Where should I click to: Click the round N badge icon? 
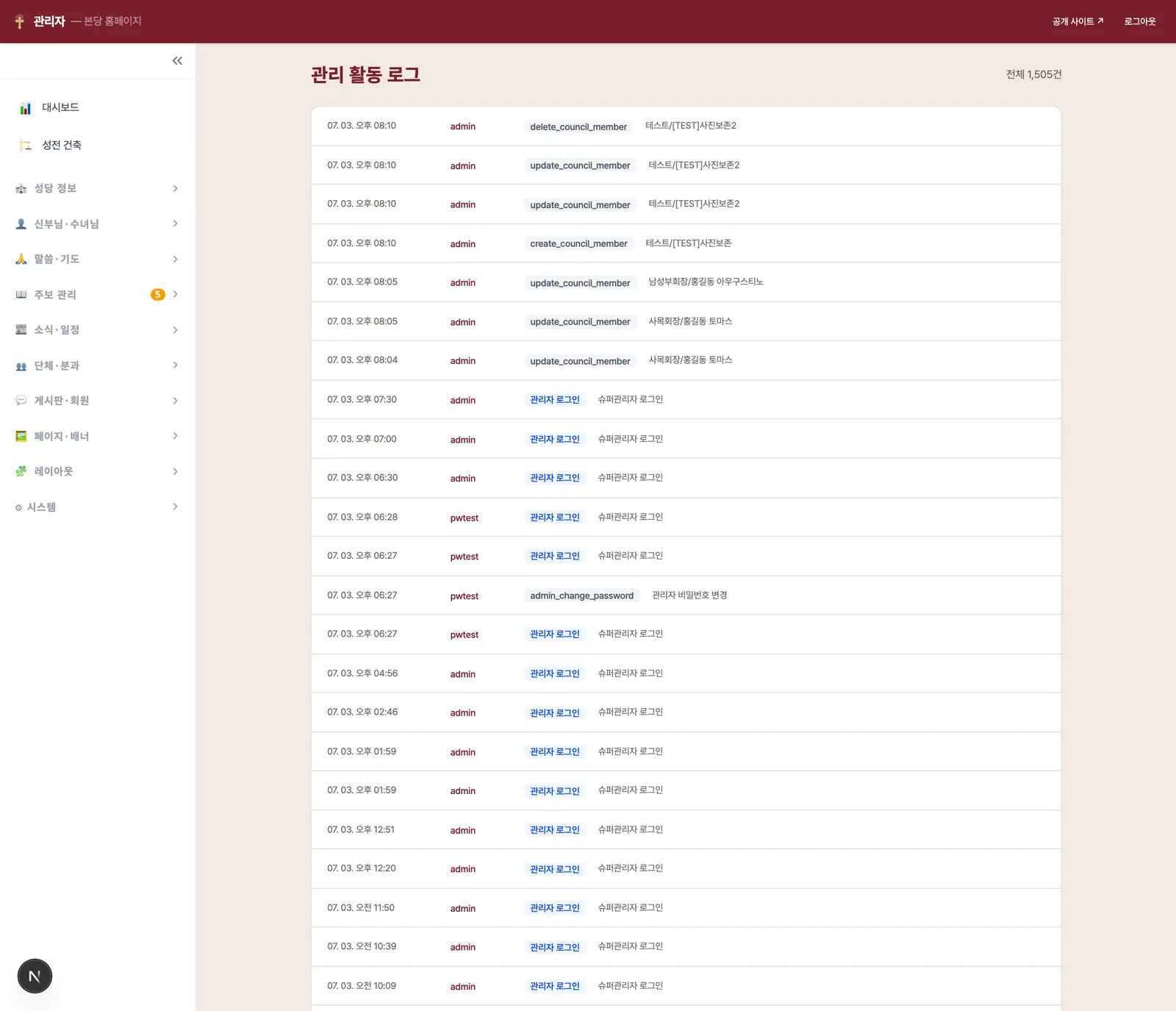tap(35, 976)
